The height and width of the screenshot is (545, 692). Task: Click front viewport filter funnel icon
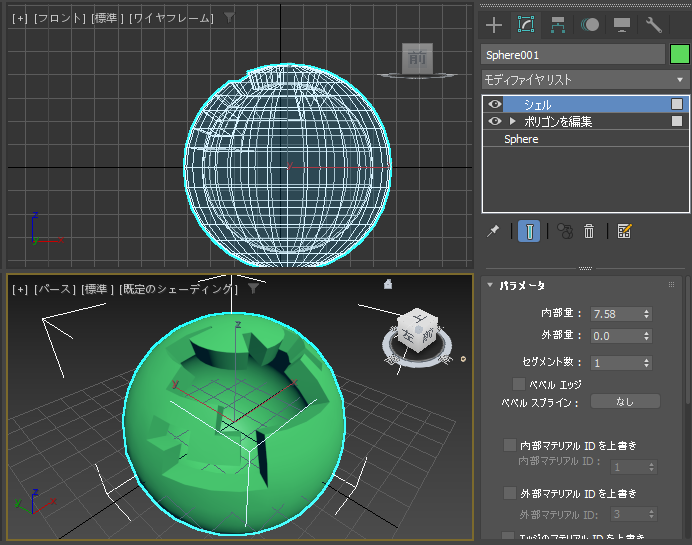tap(229, 18)
